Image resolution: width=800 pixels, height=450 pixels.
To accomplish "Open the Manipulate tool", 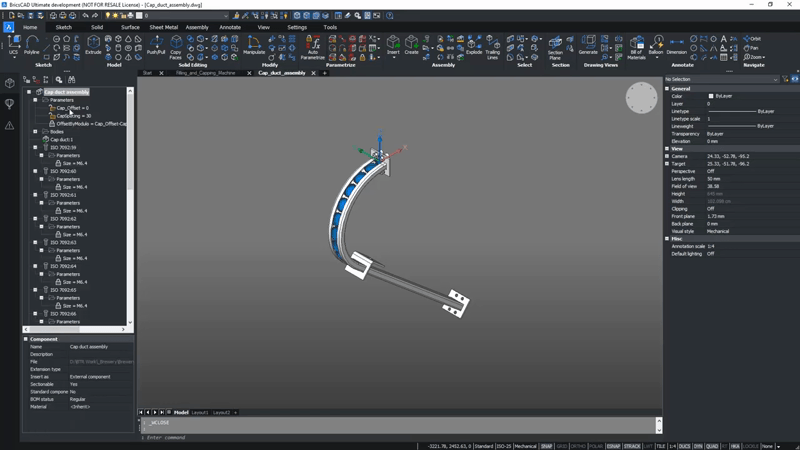I will coord(254,45).
